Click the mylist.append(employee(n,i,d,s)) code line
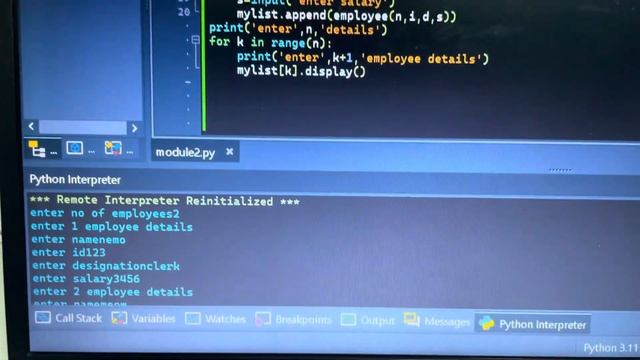The image size is (640, 360). click(x=347, y=16)
